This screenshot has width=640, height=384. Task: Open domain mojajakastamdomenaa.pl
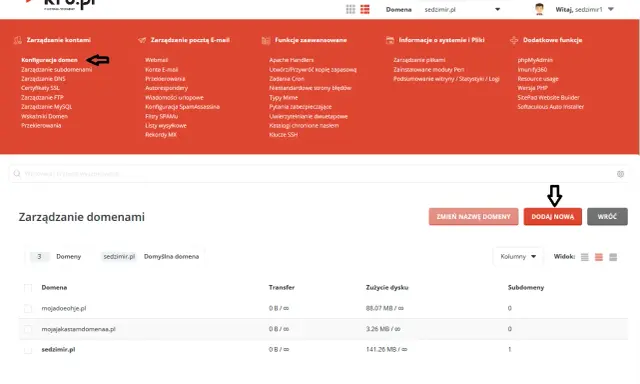(x=78, y=329)
